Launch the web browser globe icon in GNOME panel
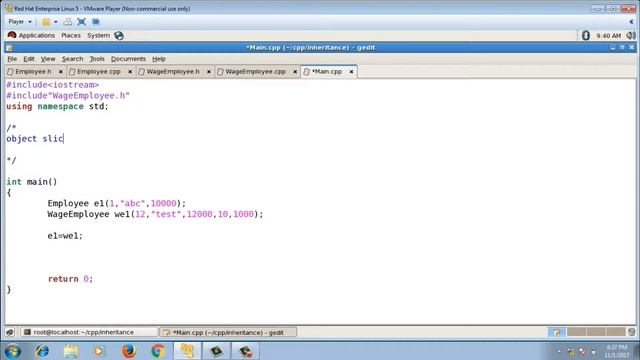This screenshot has width=640, height=360. (119, 36)
